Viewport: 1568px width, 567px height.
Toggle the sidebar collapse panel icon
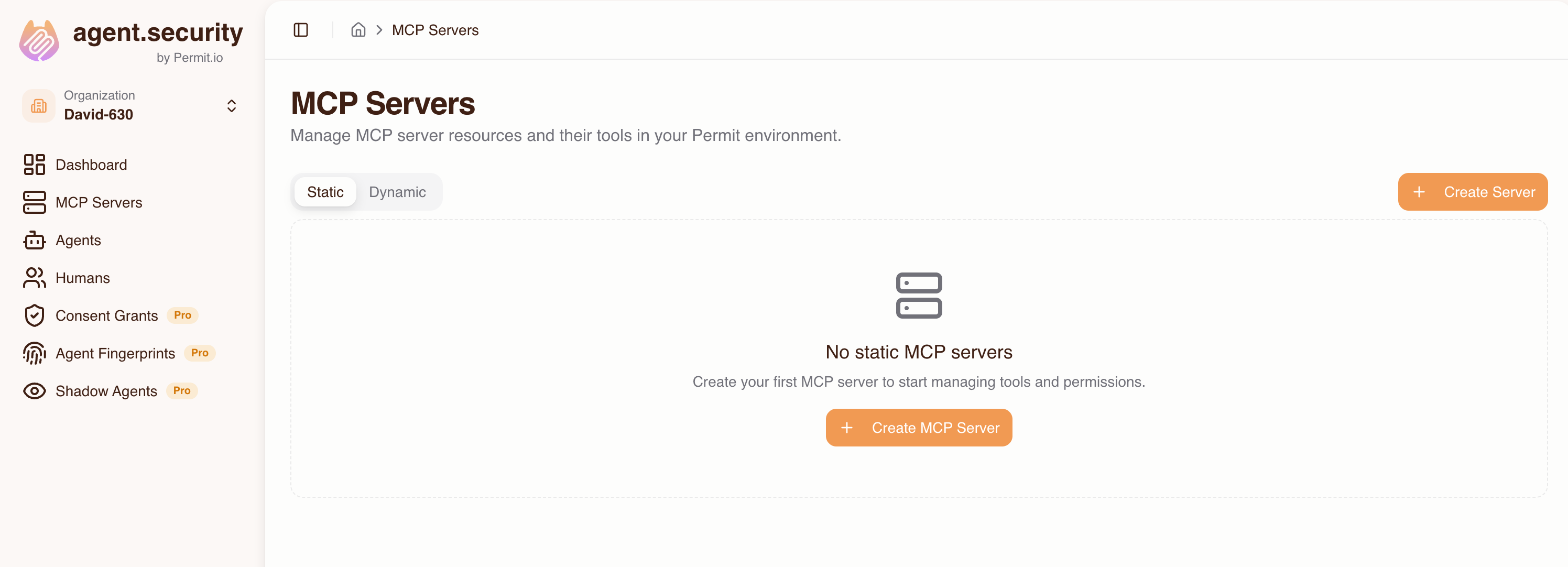[x=301, y=29]
